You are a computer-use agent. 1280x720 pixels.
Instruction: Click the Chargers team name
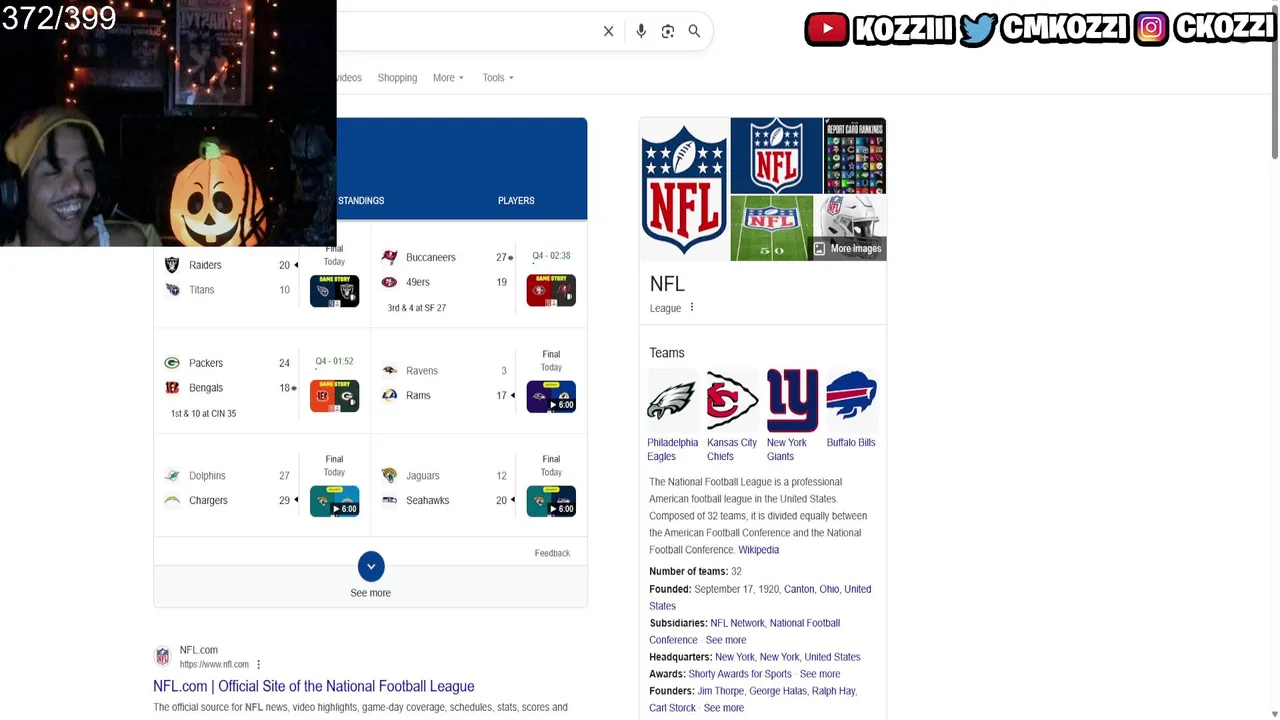coord(208,500)
